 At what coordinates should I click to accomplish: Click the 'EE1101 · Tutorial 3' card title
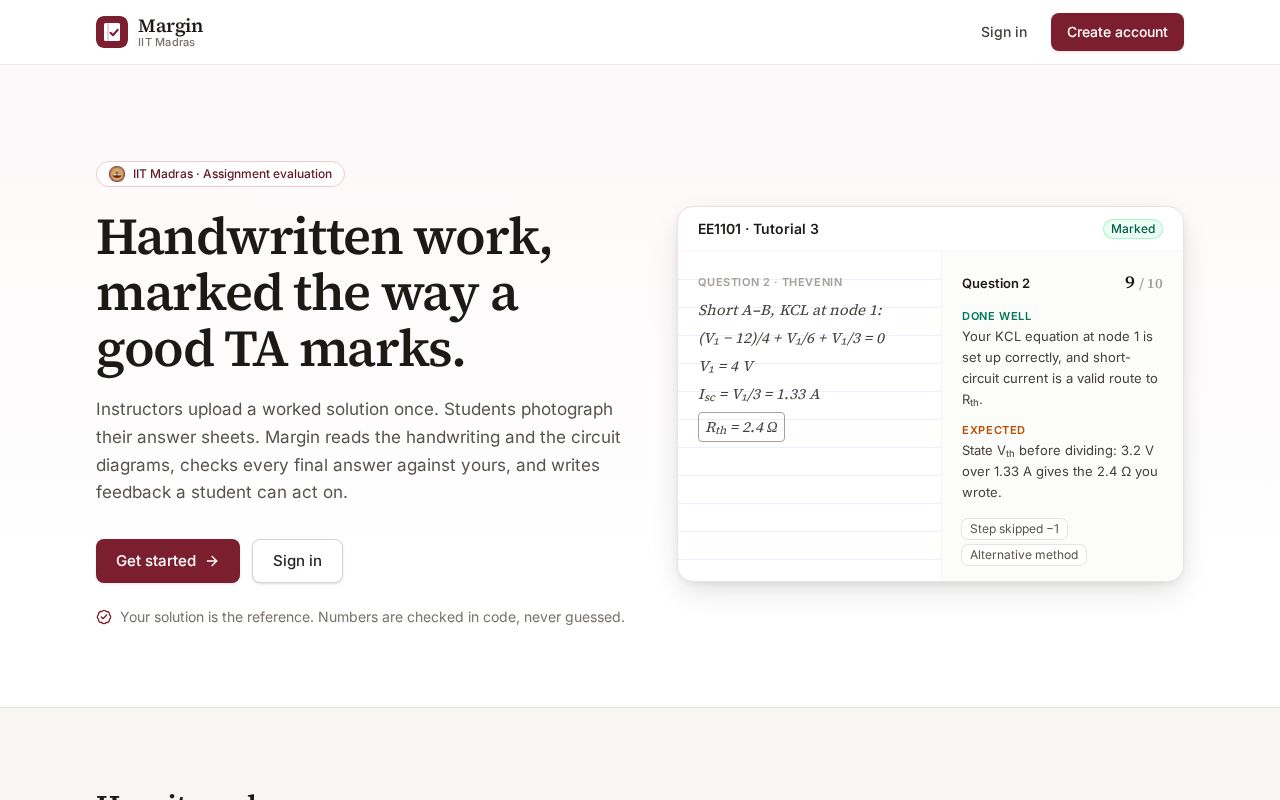[758, 229]
